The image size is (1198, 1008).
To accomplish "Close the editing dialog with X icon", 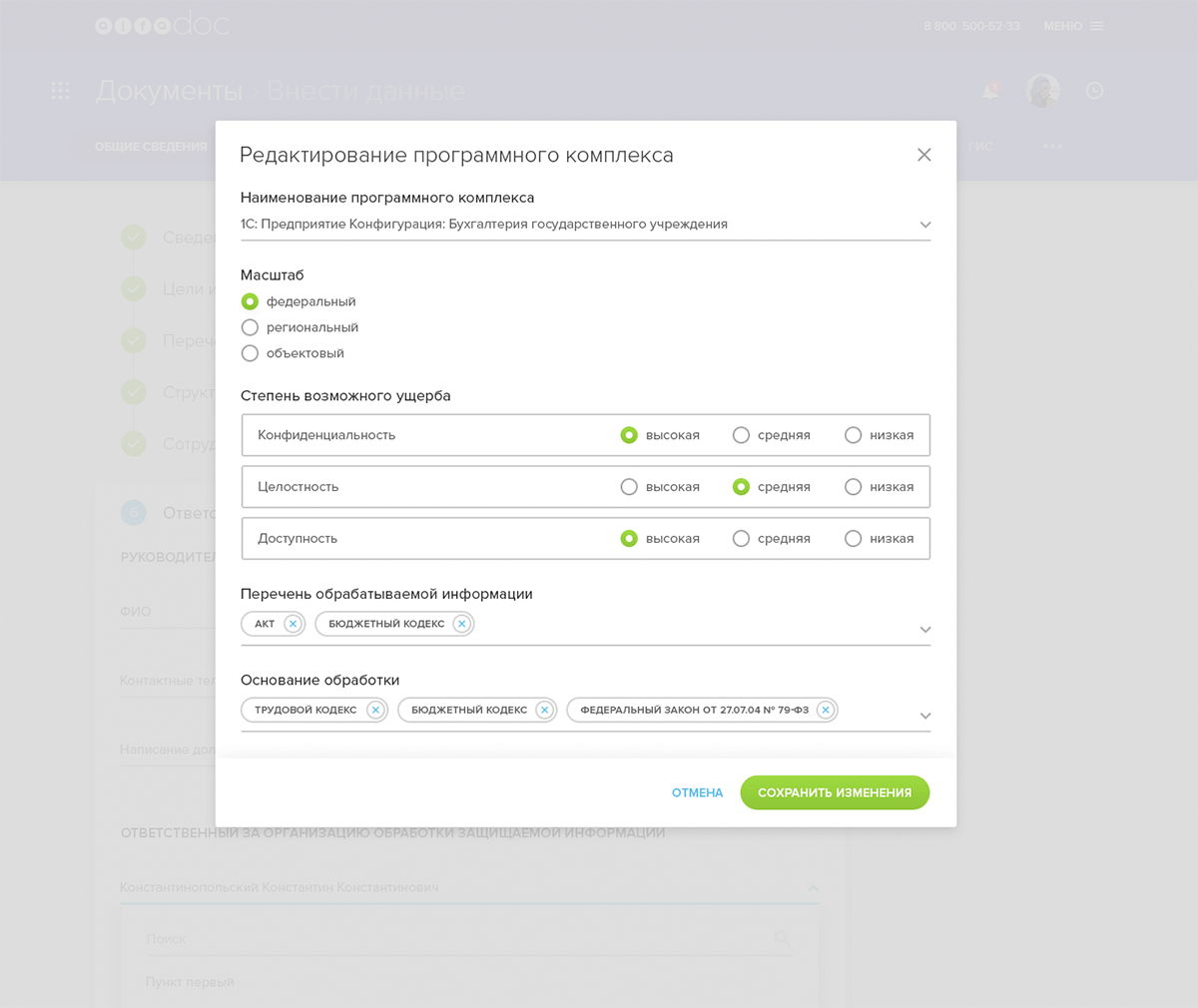I will [x=924, y=155].
